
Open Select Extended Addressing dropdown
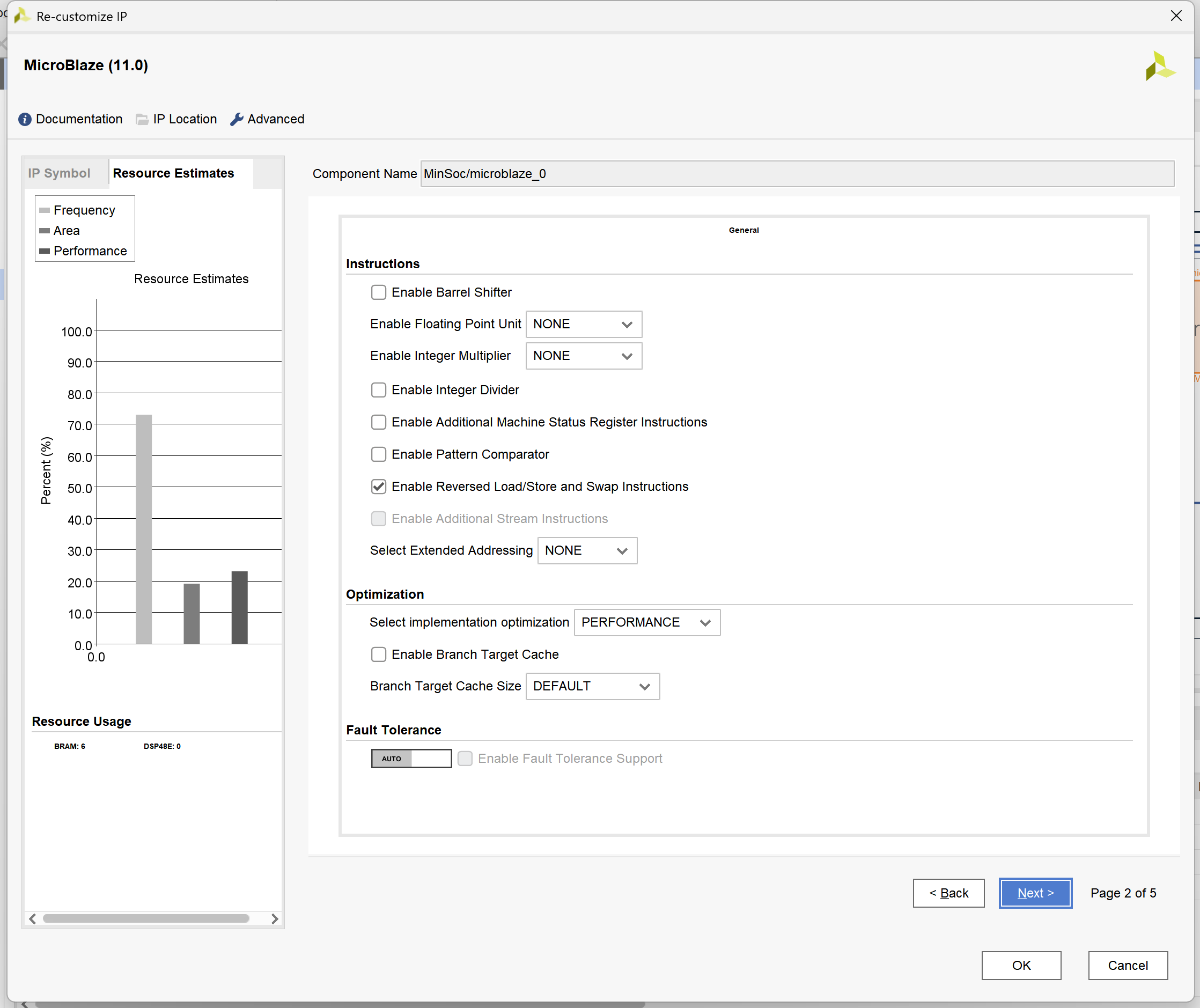click(587, 551)
